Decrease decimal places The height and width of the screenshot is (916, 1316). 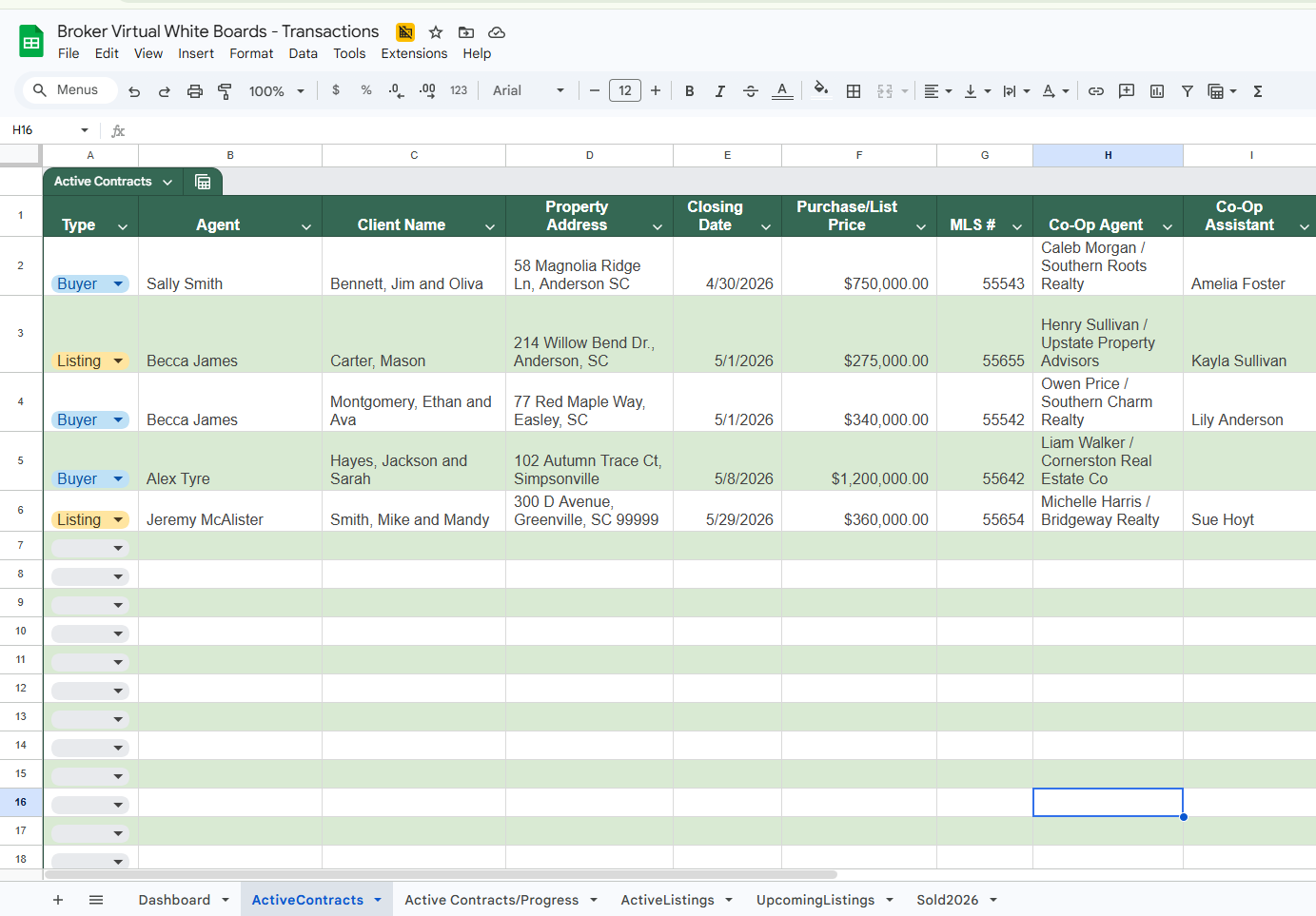coord(396,90)
